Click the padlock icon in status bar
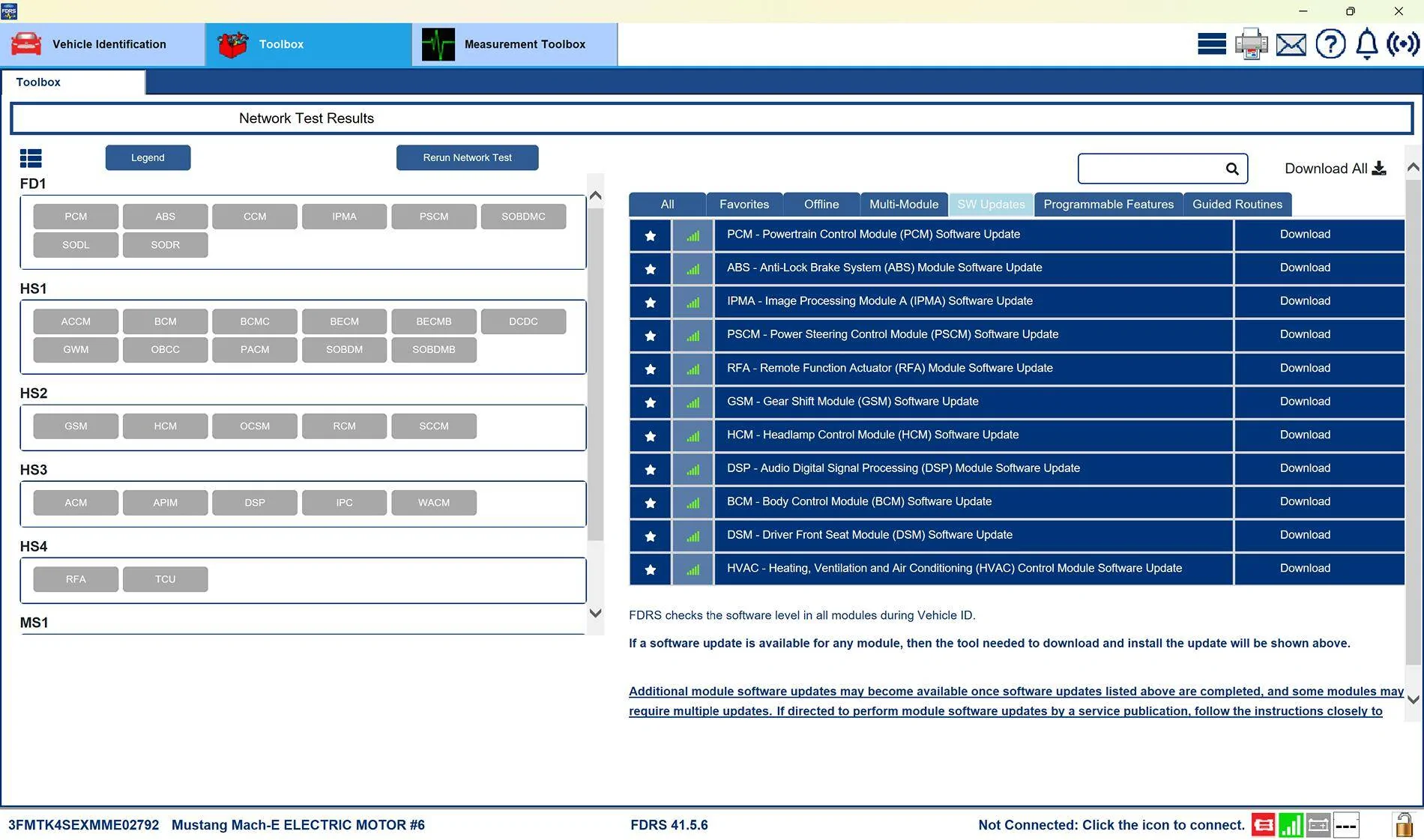The height and width of the screenshot is (840, 1424). (x=1404, y=825)
